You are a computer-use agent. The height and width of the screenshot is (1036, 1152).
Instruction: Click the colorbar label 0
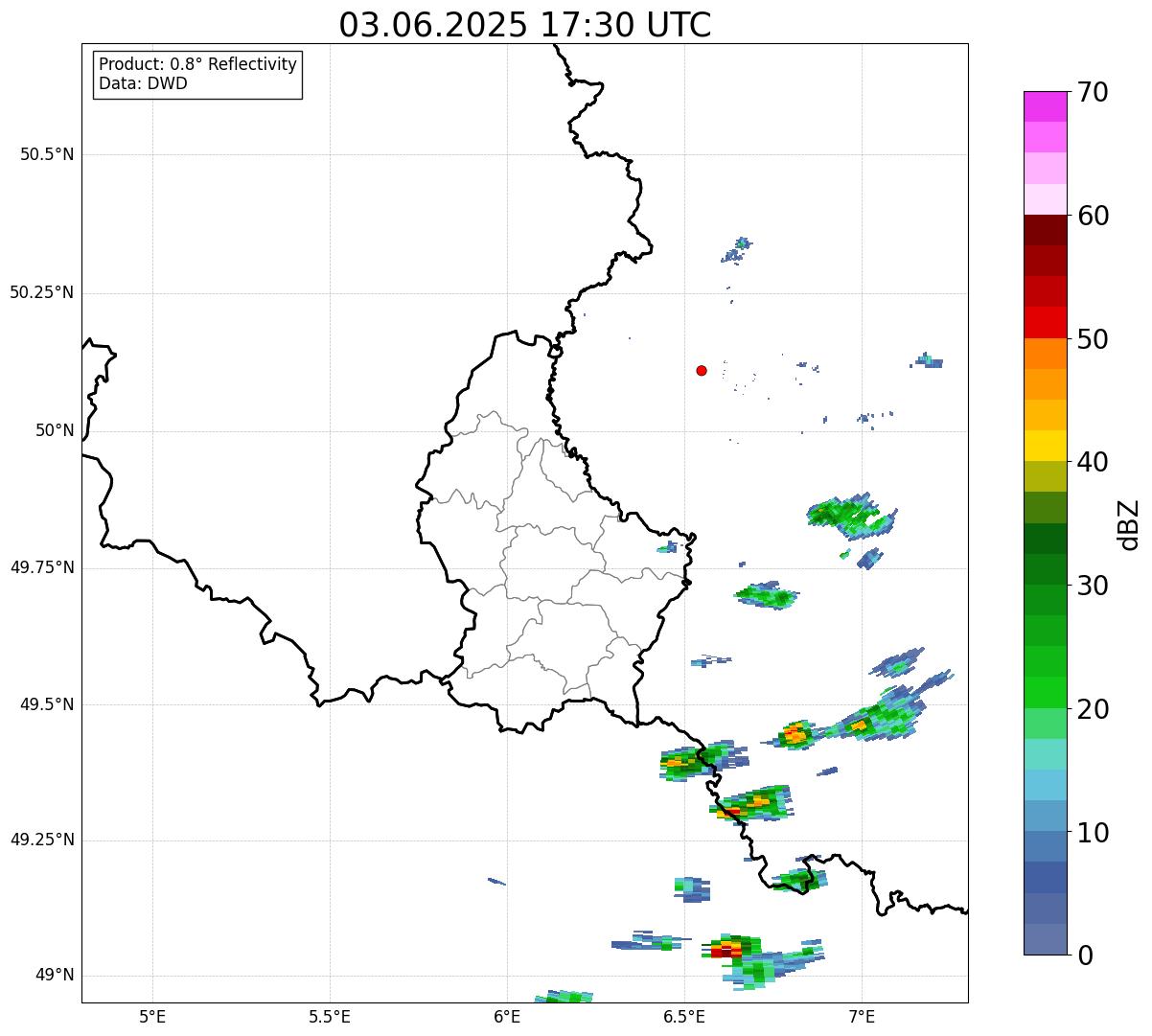1085,955
